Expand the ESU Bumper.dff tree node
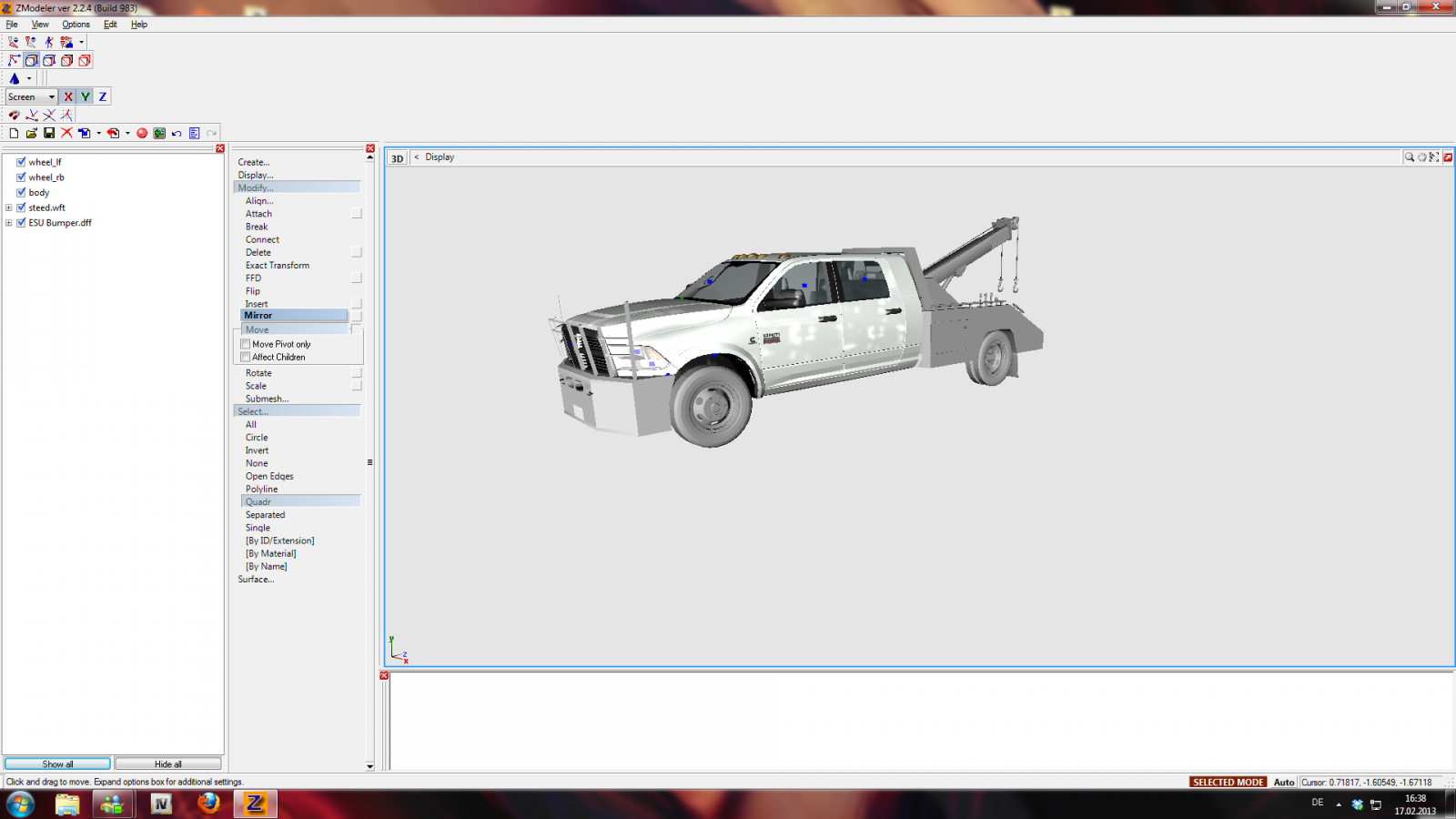This screenshot has height=819, width=1456. pyautogui.click(x=9, y=223)
